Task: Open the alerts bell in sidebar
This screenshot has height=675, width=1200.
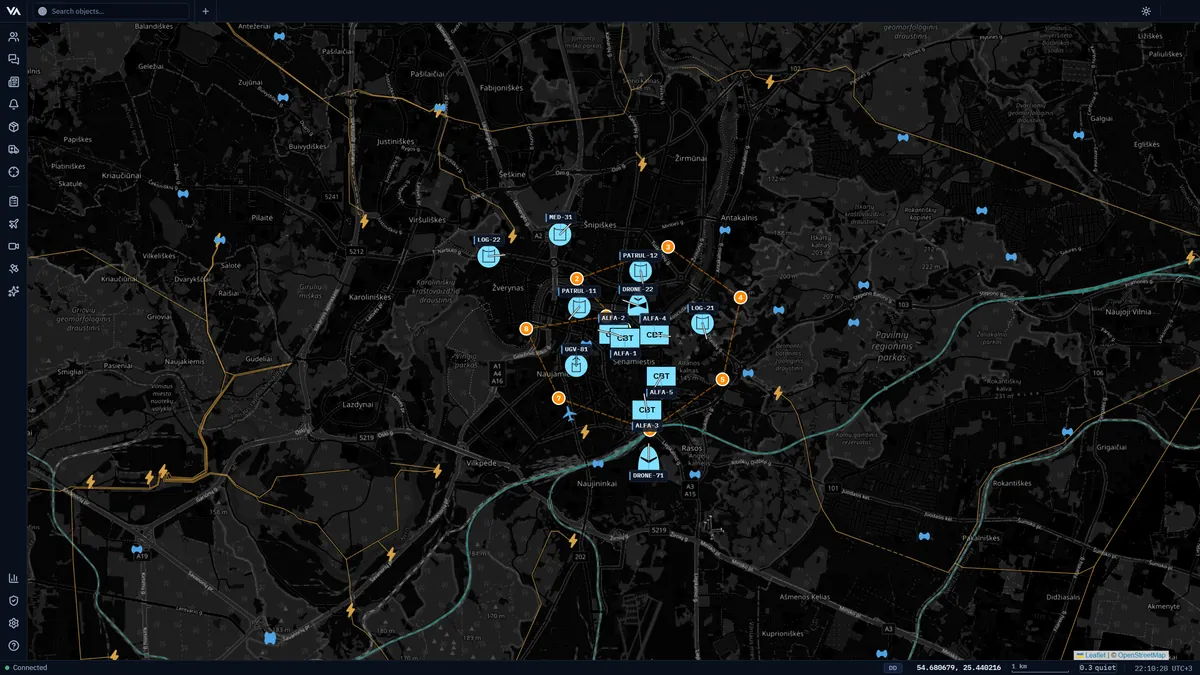Action: [x=14, y=104]
